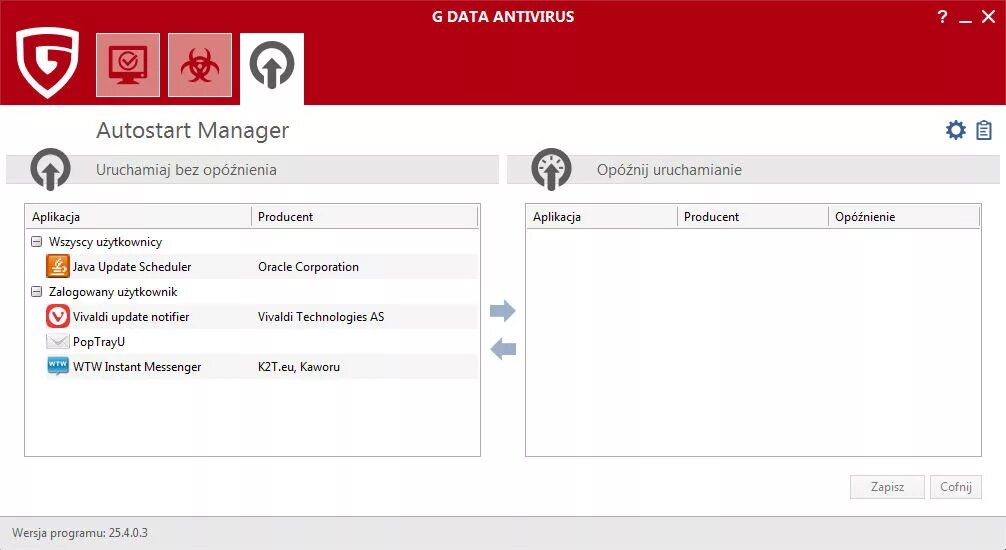
Task: Select the PopTrayU entry
Action: [261, 342]
